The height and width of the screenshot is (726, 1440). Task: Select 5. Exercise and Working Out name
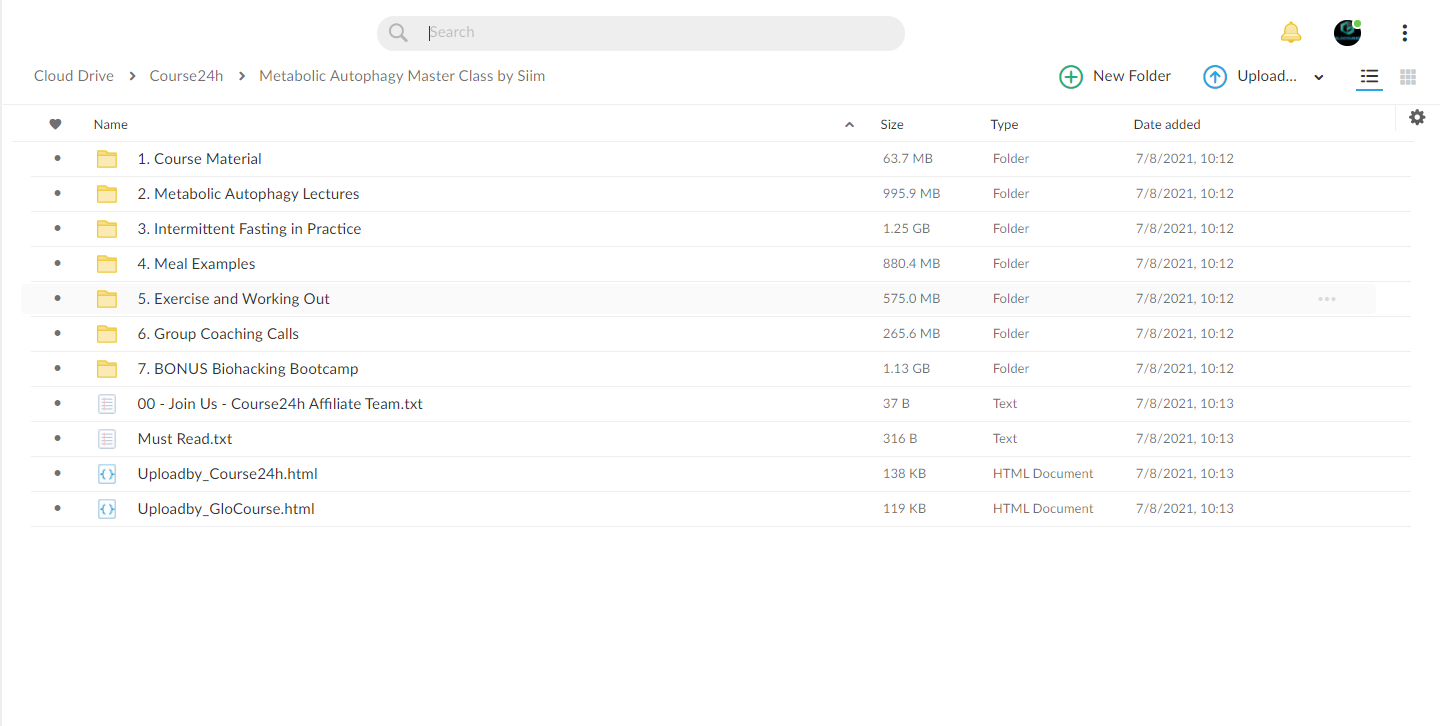pos(234,299)
